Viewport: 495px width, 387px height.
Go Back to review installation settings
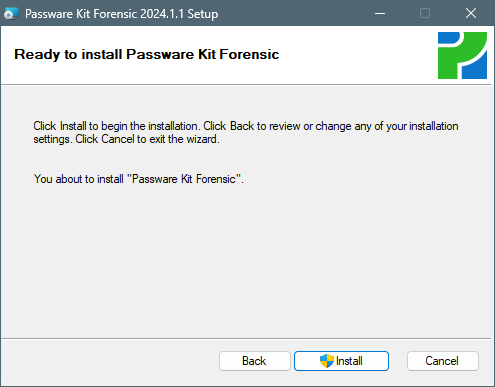[x=255, y=361]
